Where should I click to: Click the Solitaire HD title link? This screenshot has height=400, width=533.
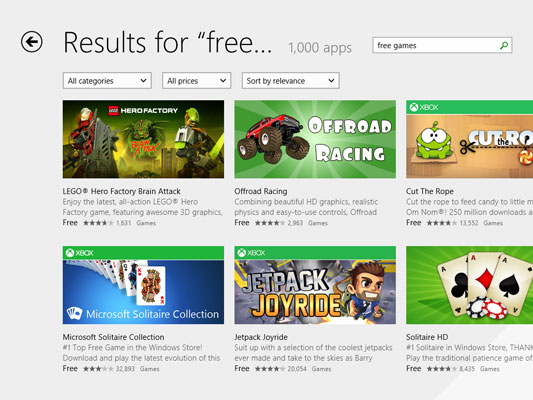(427, 337)
